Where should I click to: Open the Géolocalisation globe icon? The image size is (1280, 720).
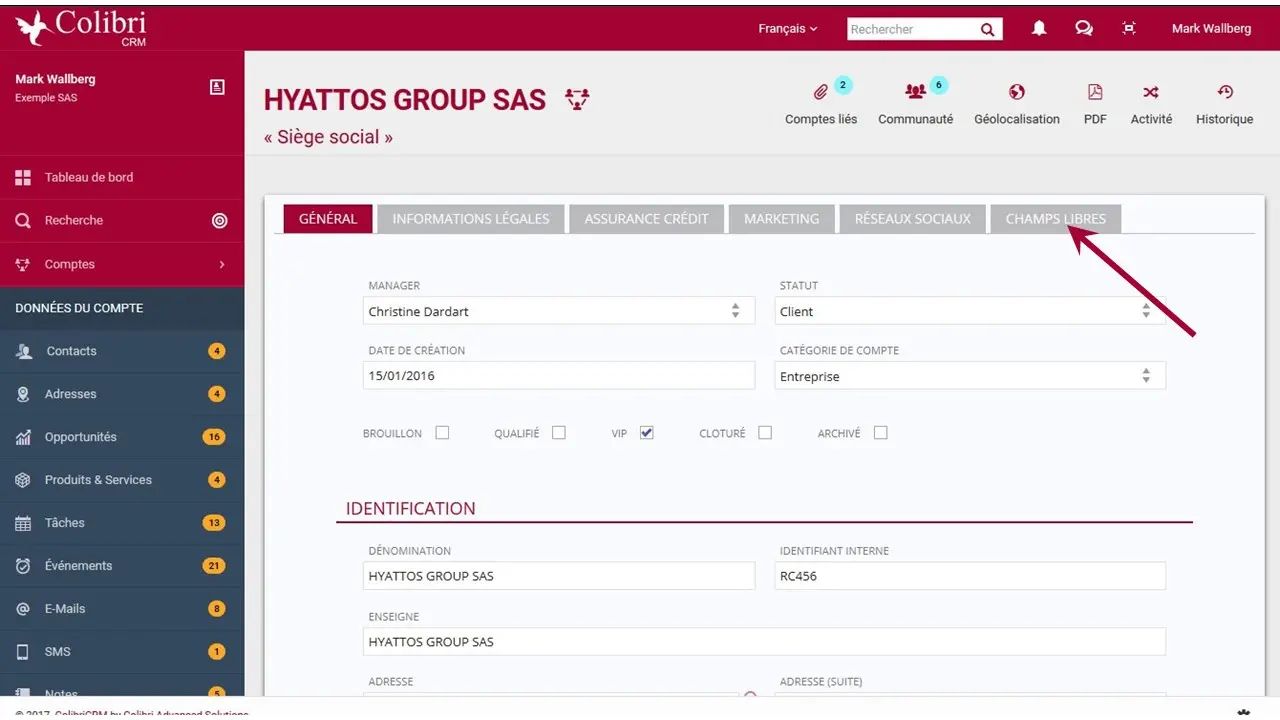tap(1017, 93)
